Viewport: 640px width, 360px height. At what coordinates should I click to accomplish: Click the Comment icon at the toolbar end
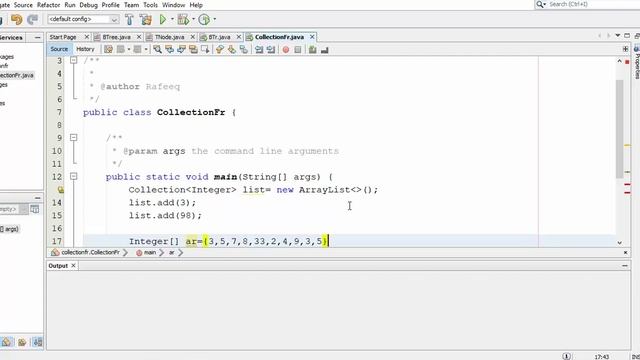tap(324, 50)
